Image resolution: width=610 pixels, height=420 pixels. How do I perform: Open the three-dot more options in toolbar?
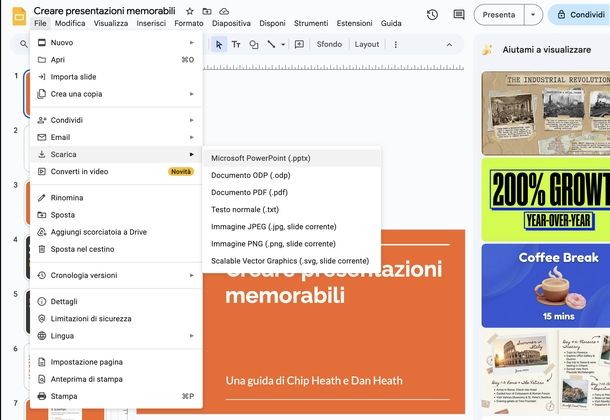point(396,45)
